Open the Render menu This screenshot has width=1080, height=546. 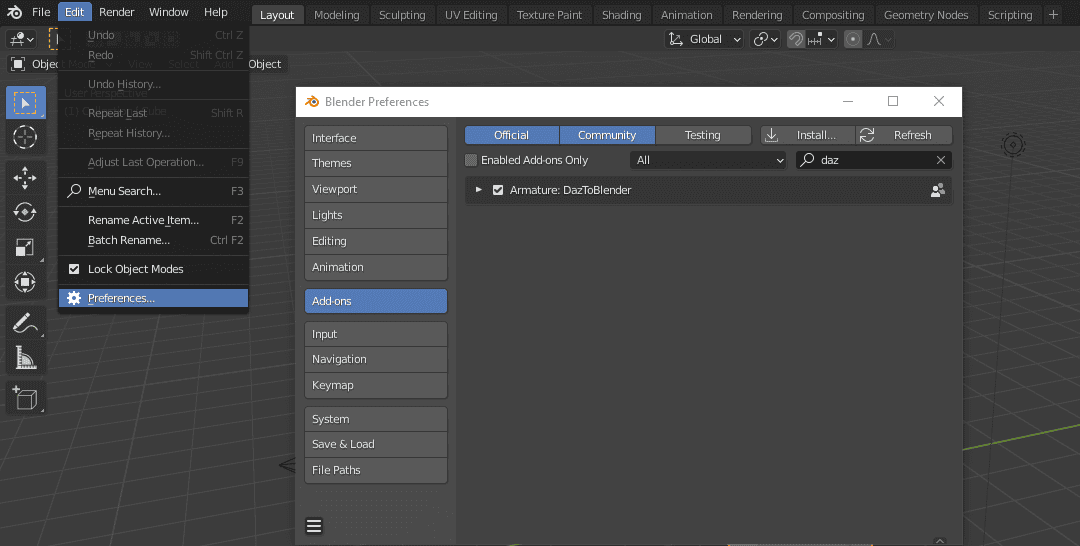116,12
